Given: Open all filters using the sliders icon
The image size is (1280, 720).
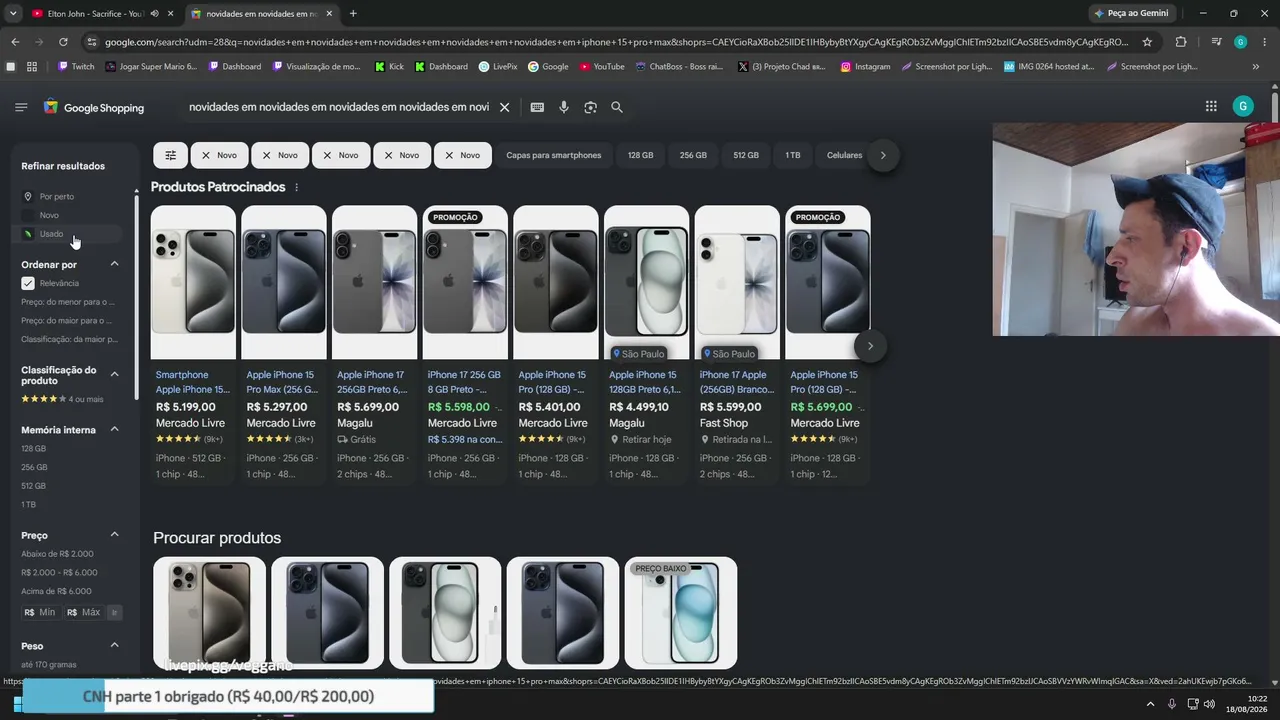Looking at the screenshot, I should [170, 155].
